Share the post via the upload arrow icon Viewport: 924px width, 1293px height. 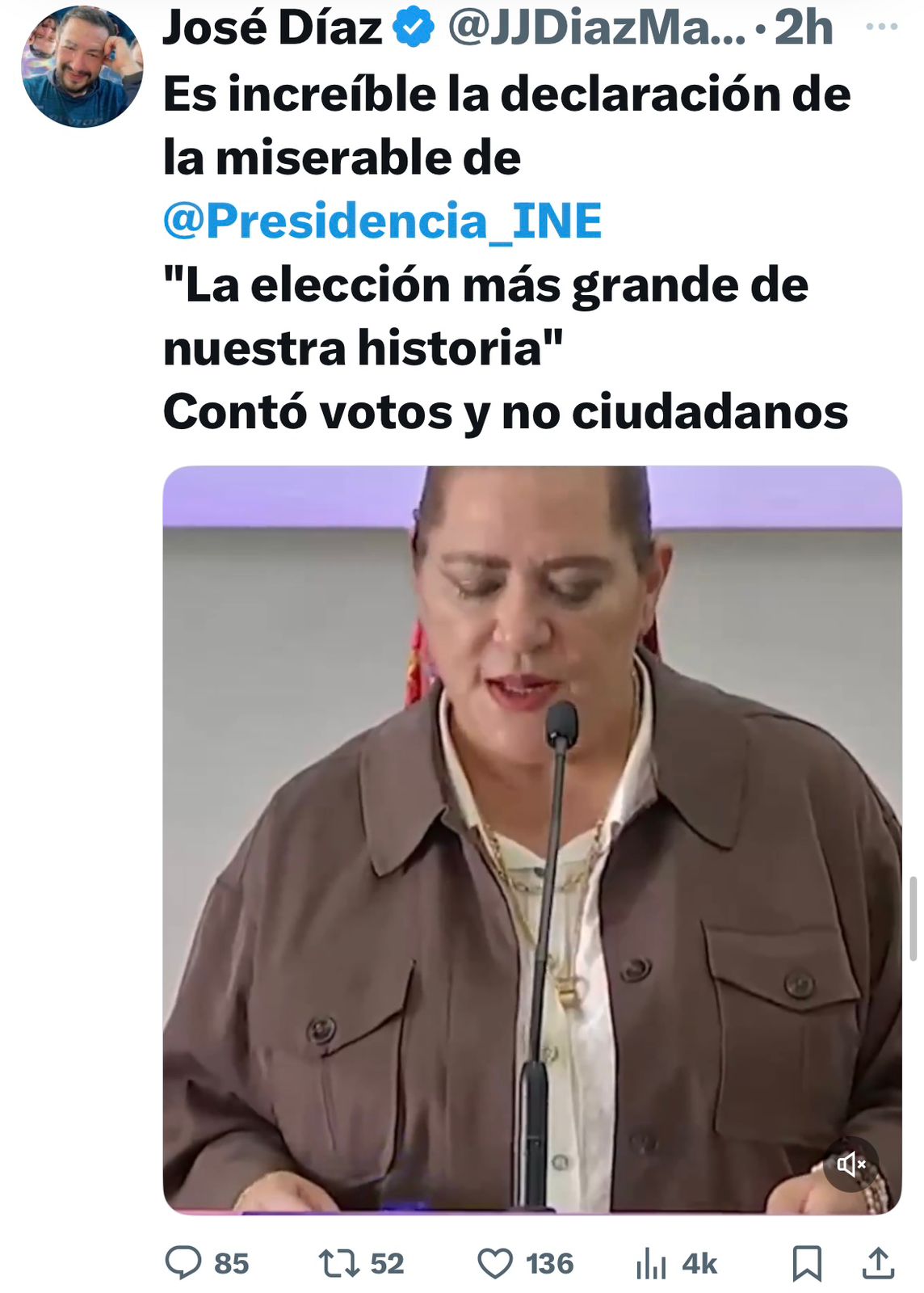[878, 1263]
